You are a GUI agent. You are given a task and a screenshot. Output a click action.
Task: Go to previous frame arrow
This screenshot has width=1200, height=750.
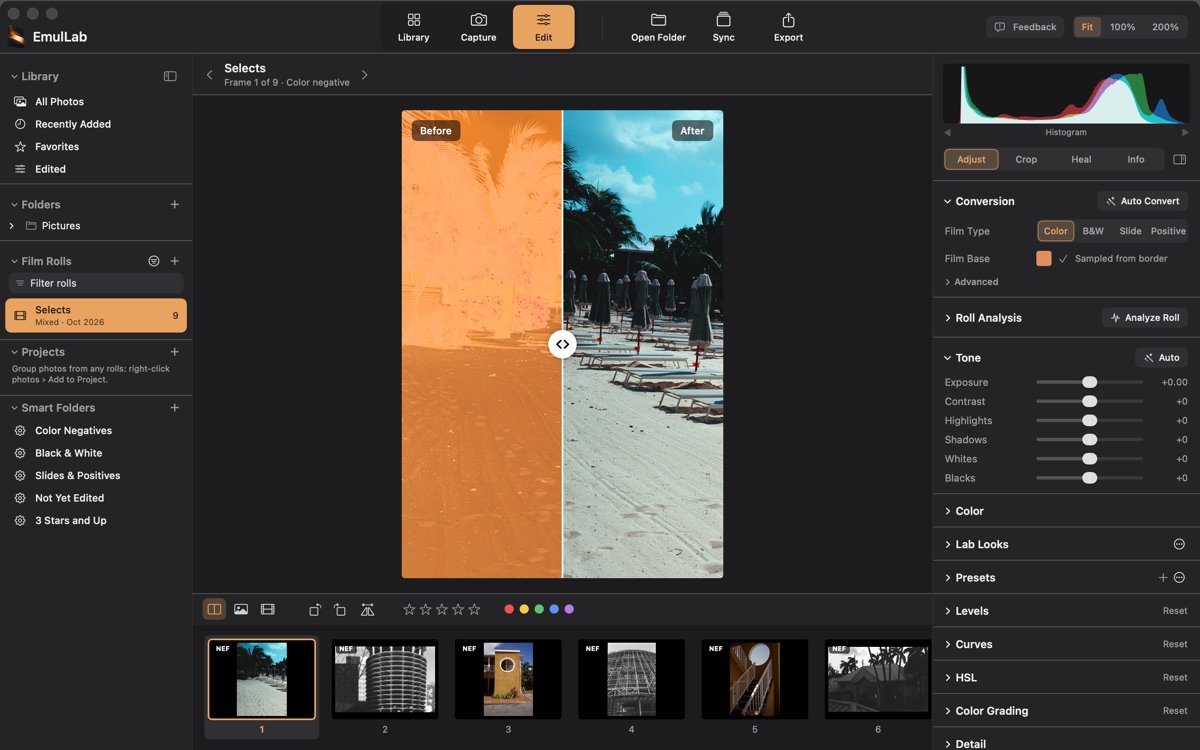tap(209, 75)
